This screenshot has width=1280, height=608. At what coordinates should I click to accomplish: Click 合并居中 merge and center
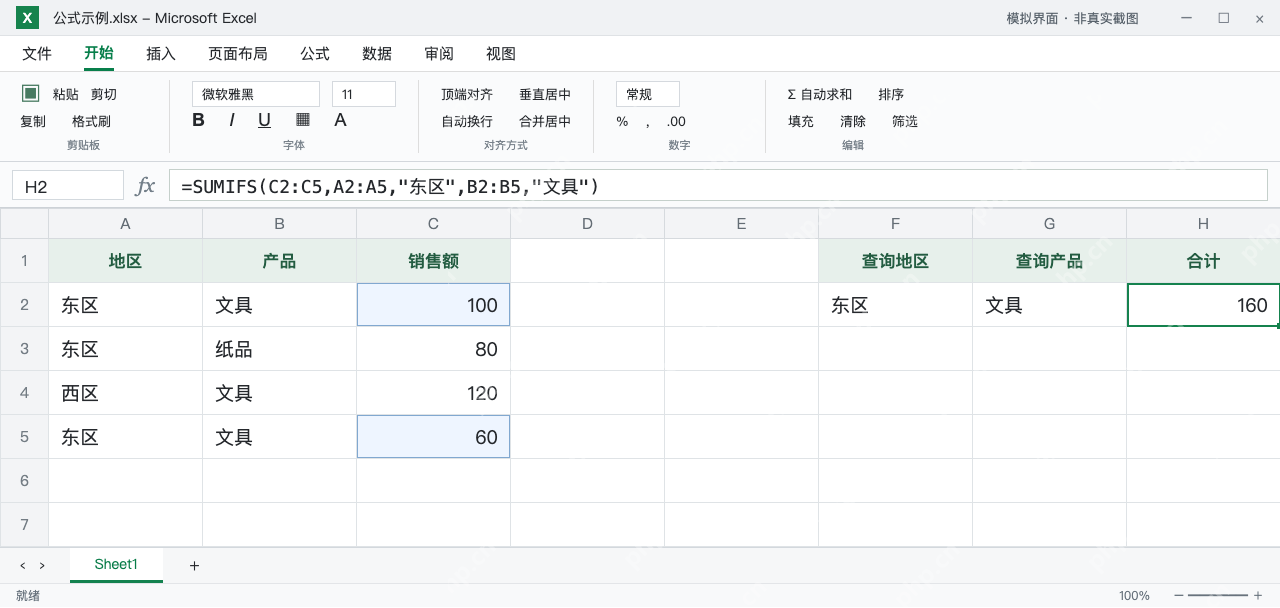click(545, 121)
